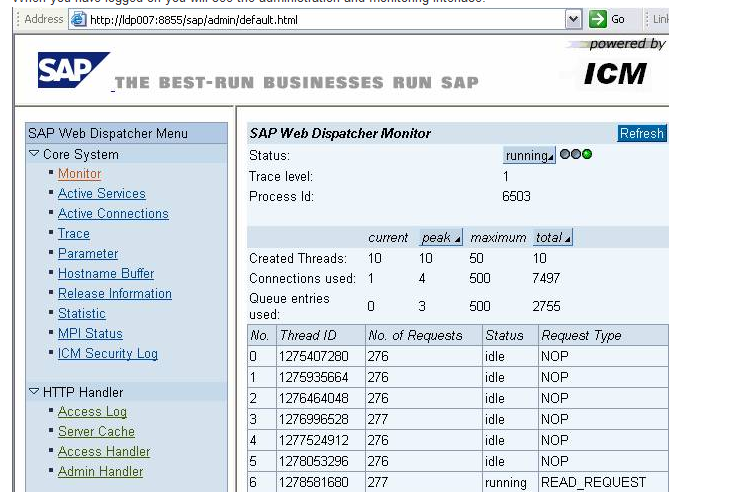Open the Parameter link

click(x=88, y=254)
